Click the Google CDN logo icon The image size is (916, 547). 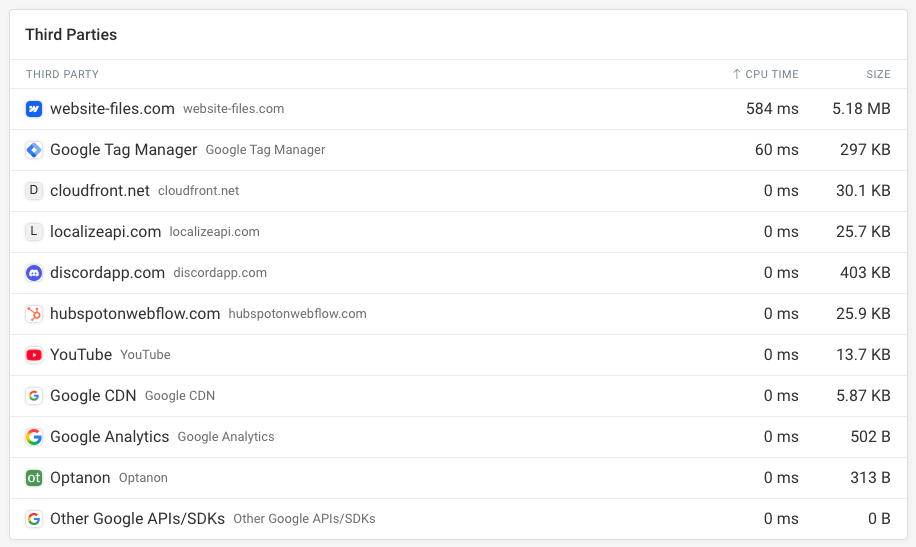tap(34, 396)
